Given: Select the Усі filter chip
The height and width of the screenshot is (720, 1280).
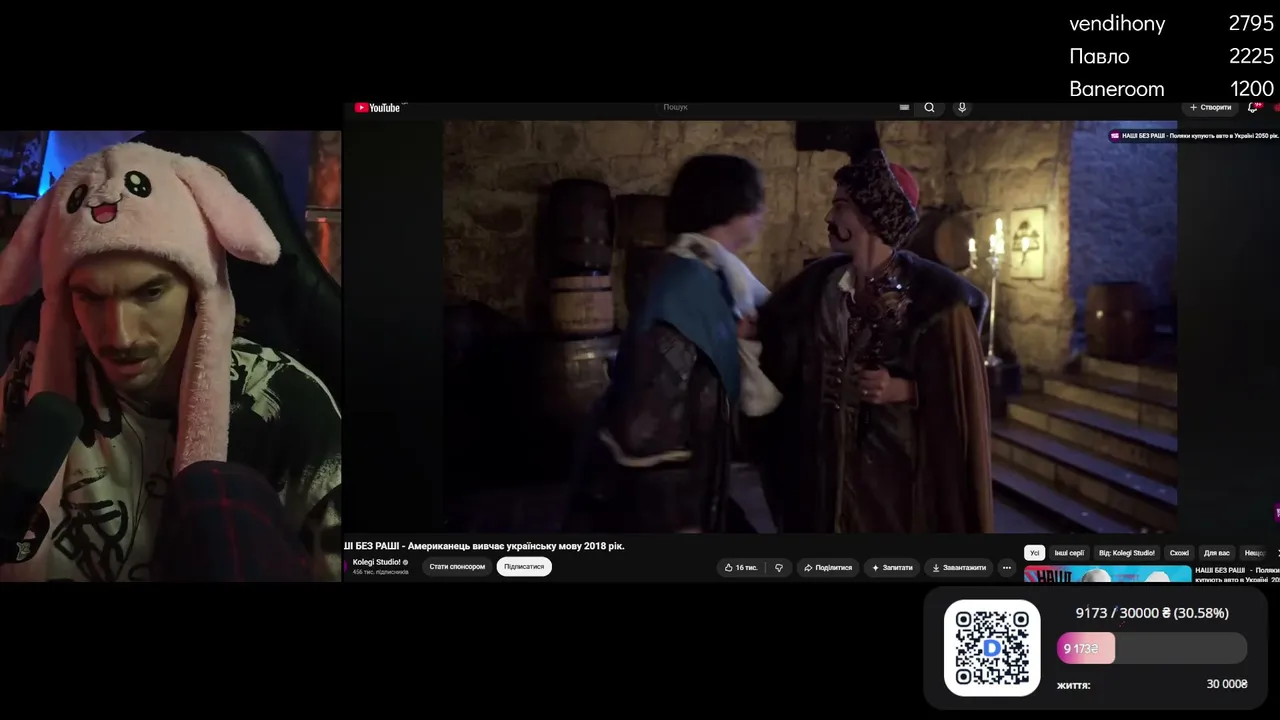Looking at the screenshot, I should (x=1034, y=553).
